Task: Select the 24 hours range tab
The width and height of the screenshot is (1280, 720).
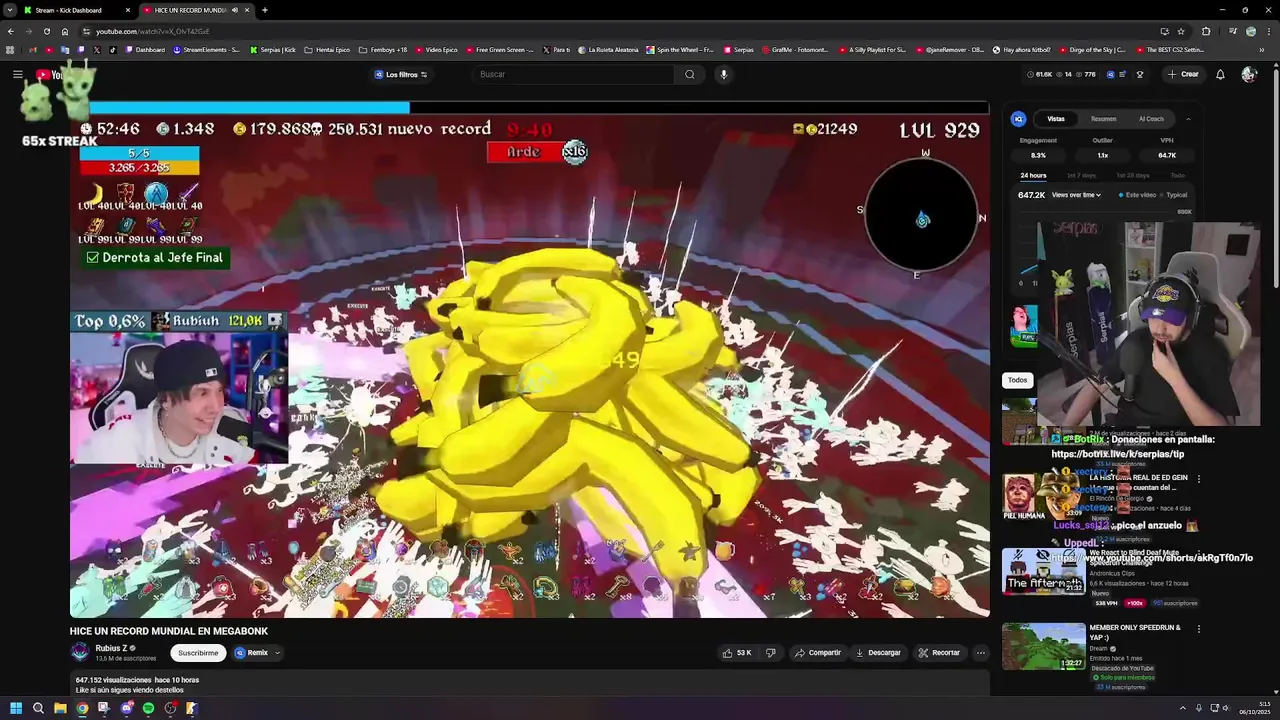Action: coord(1033,176)
